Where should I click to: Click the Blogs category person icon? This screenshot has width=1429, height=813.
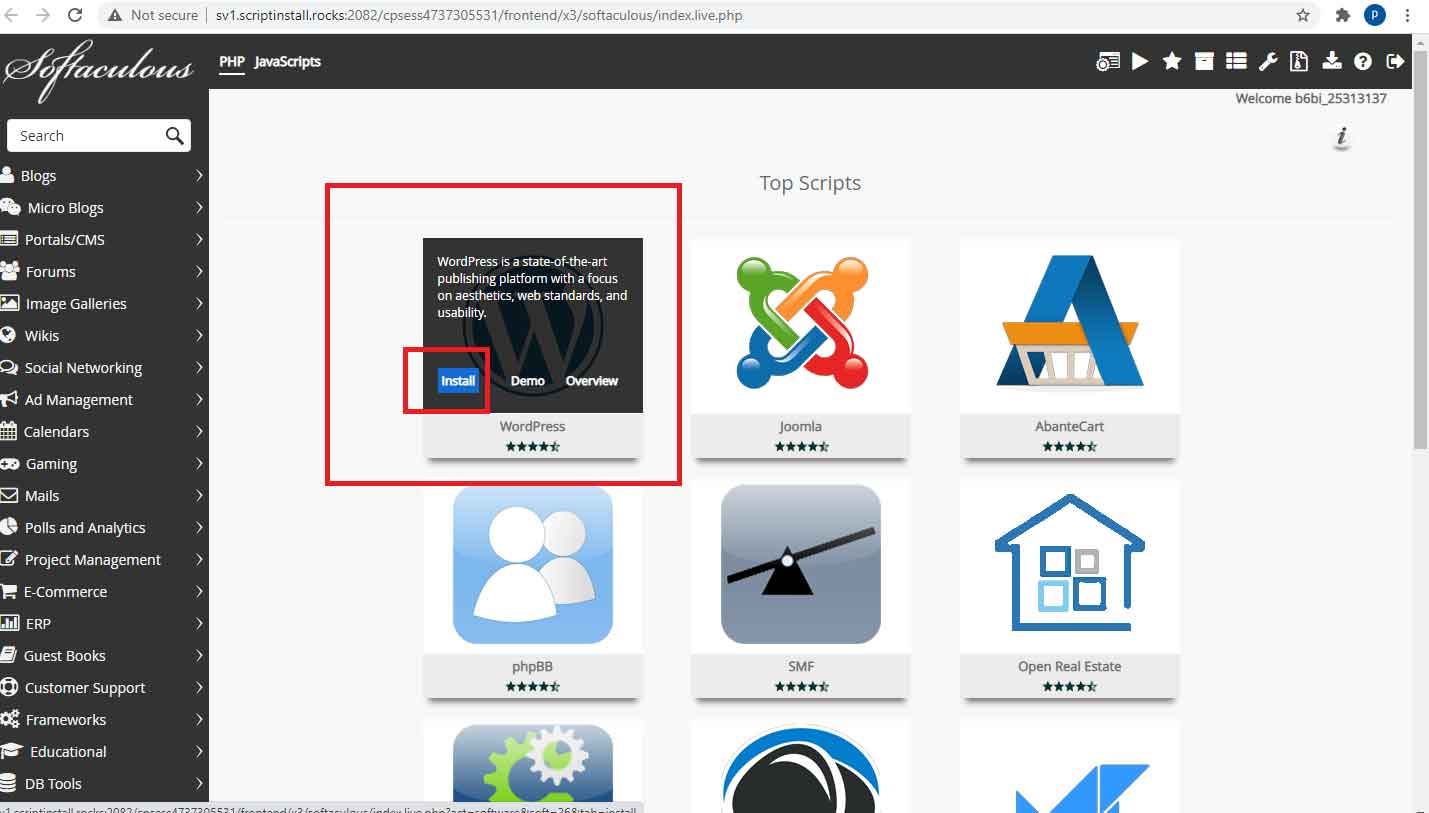coord(8,174)
